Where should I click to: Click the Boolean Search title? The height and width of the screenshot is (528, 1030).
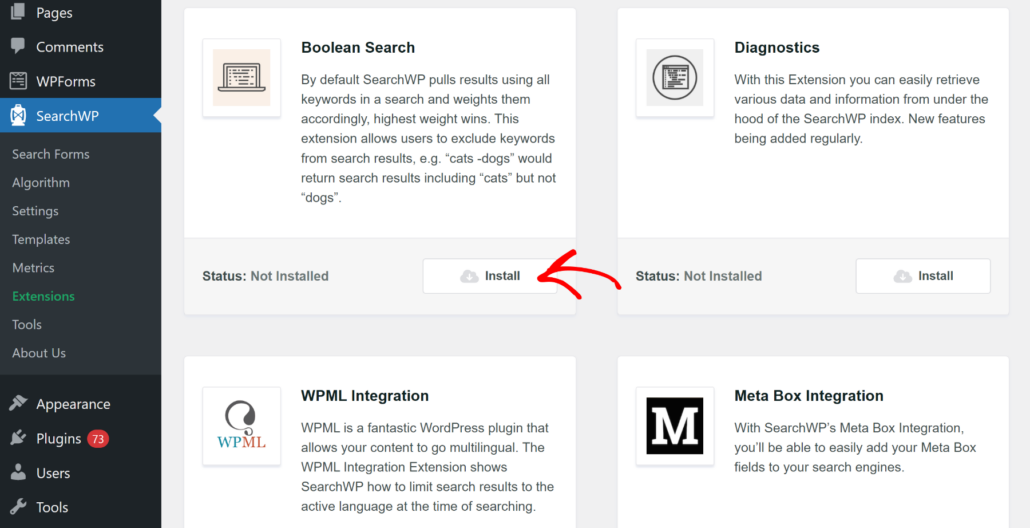[358, 47]
